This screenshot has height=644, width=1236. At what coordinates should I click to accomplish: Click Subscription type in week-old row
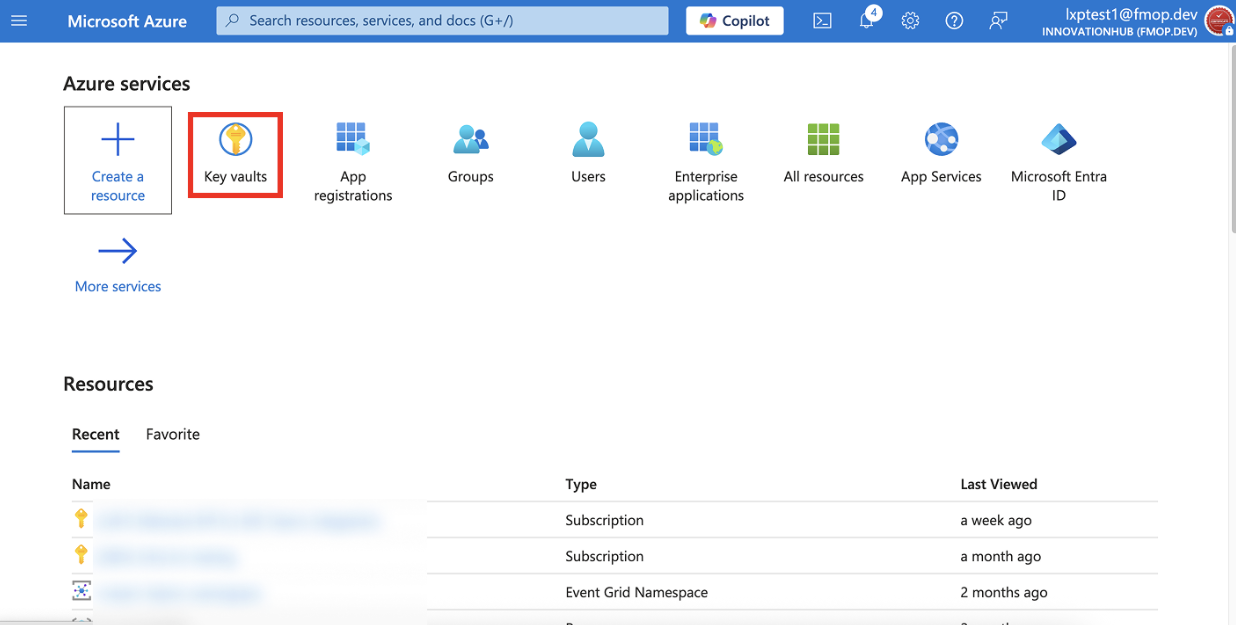click(604, 520)
